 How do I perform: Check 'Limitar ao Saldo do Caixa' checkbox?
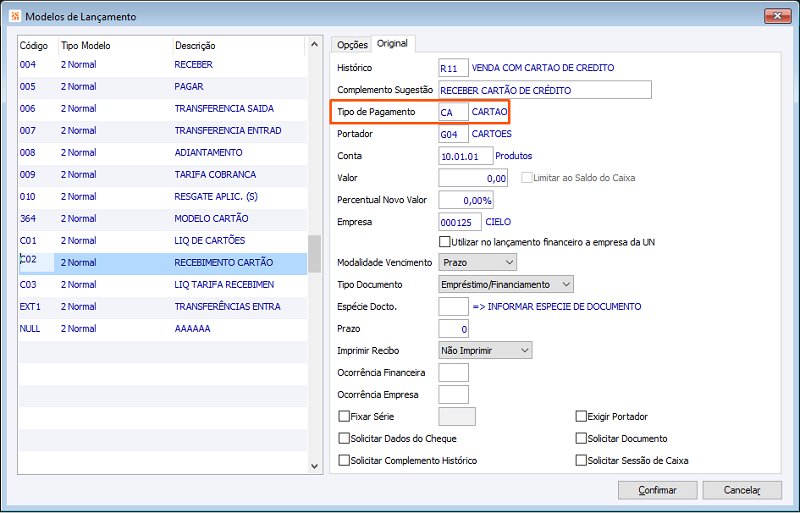(x=526, y=178)
